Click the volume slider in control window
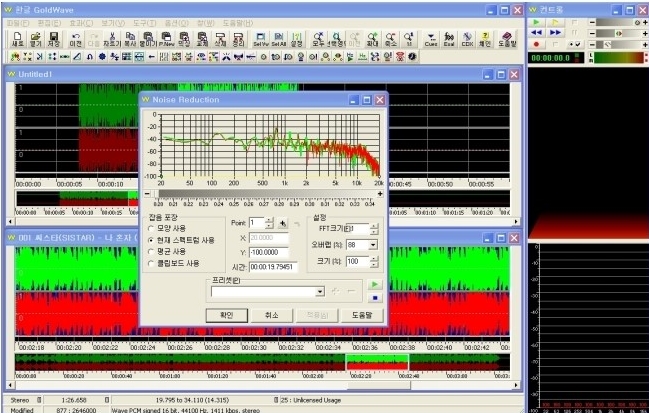 [619, 22]
